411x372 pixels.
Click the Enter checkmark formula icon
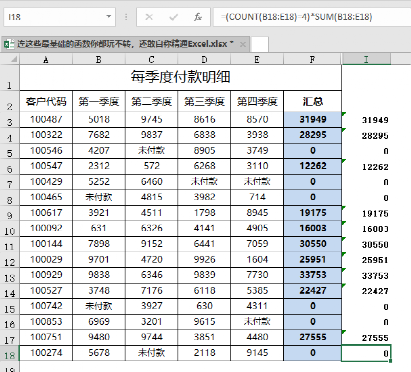tap(173, 17)
